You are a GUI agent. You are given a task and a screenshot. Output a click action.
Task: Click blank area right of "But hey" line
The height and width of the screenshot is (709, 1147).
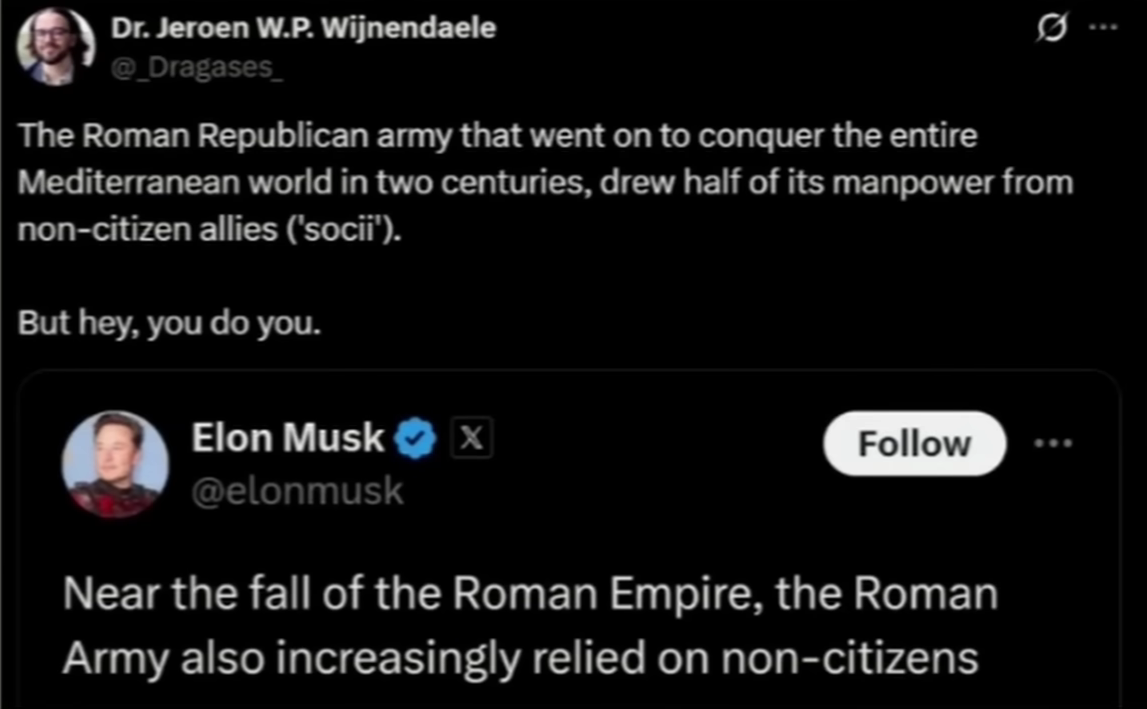point(700,324)
